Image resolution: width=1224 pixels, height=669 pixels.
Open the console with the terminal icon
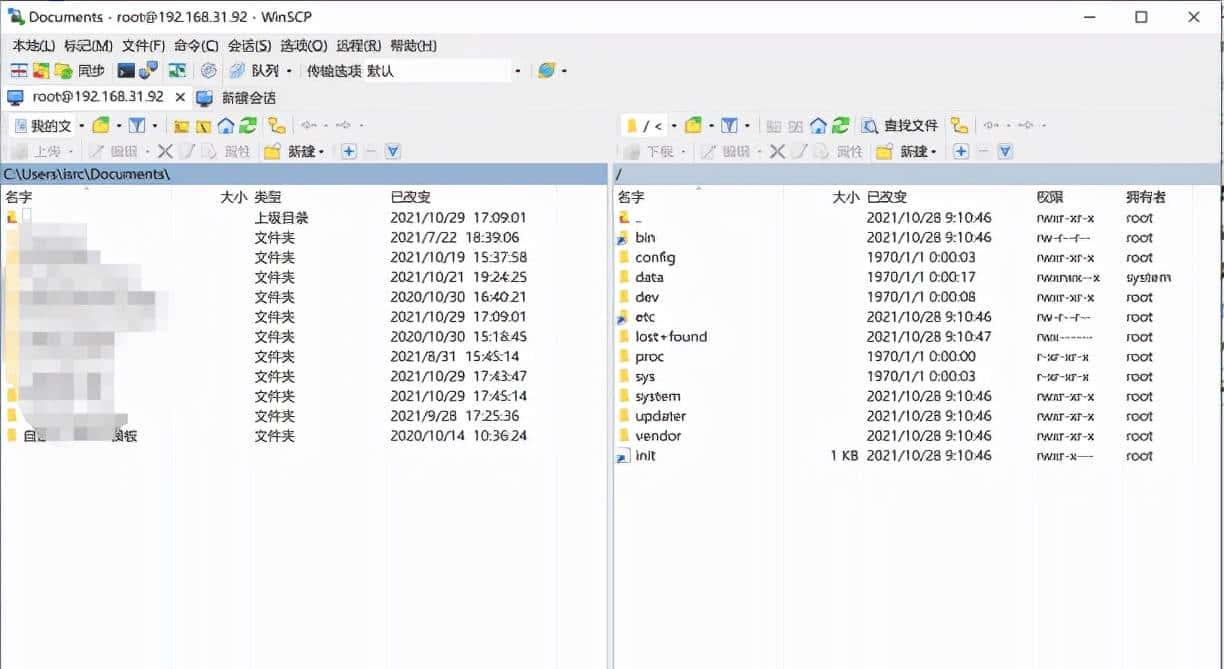(x=124, y=70)
